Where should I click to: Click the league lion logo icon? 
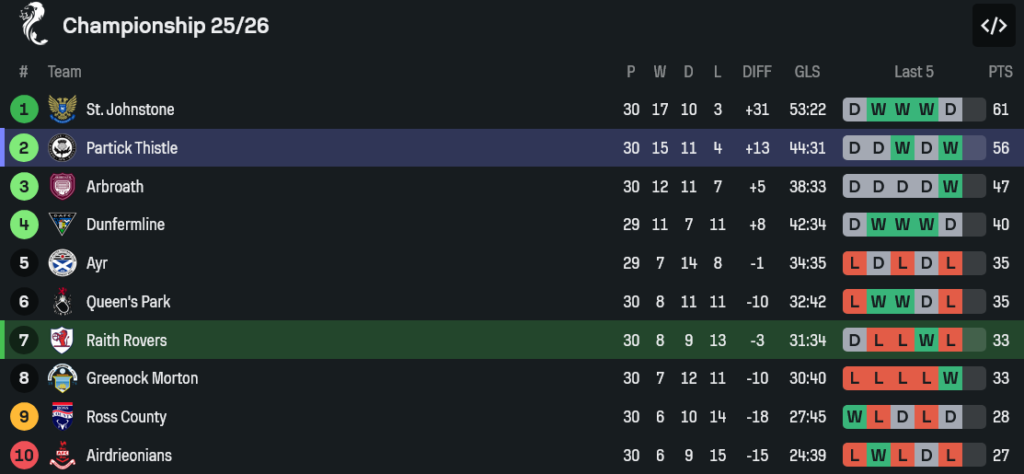(x=33, y=24)
